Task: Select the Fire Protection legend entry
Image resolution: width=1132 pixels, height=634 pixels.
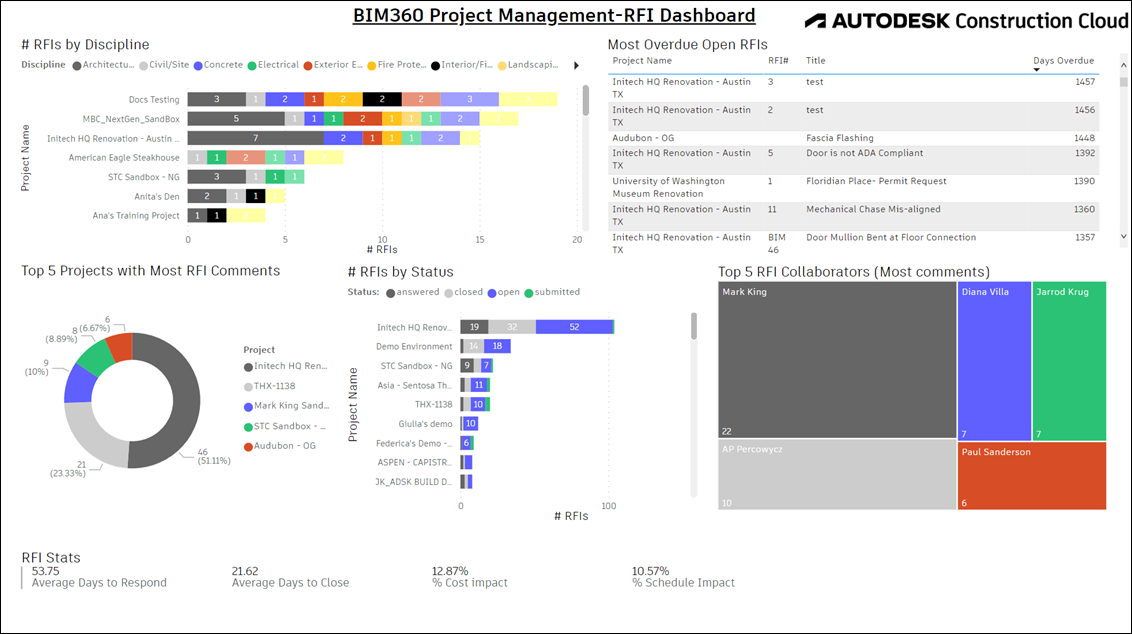Action: tap(396, 65)
